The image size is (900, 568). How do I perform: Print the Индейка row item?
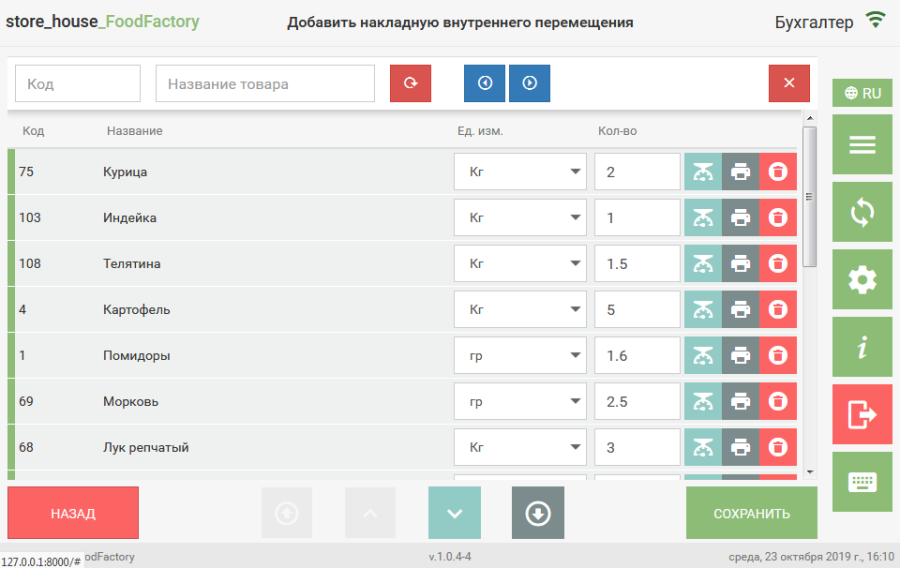pyautogui.click(x=740, y=218)
